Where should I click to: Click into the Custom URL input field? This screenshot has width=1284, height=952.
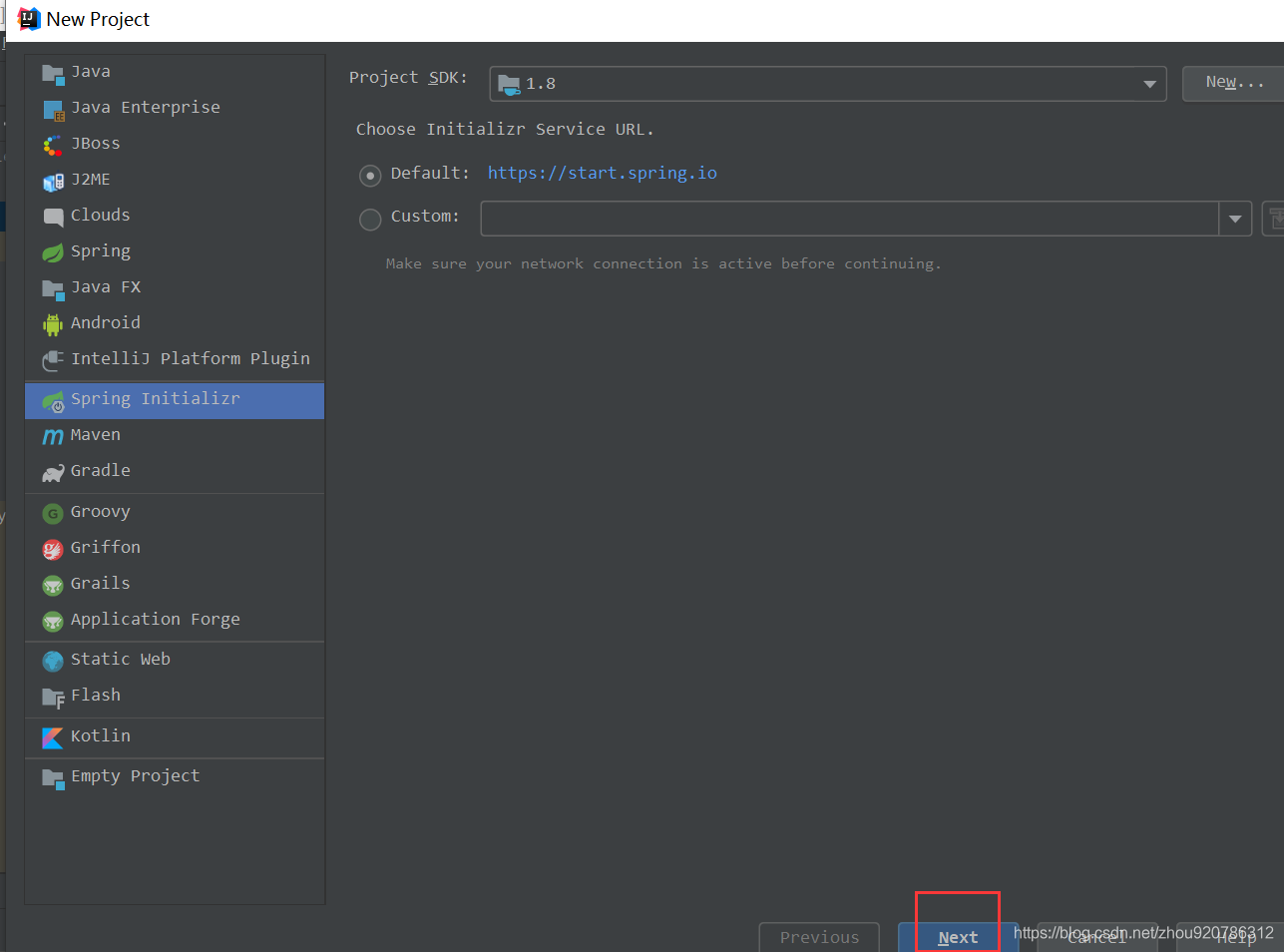(850, 219)
